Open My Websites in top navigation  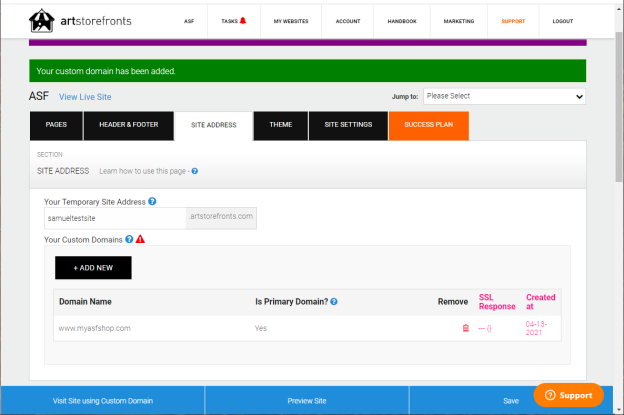291,21
